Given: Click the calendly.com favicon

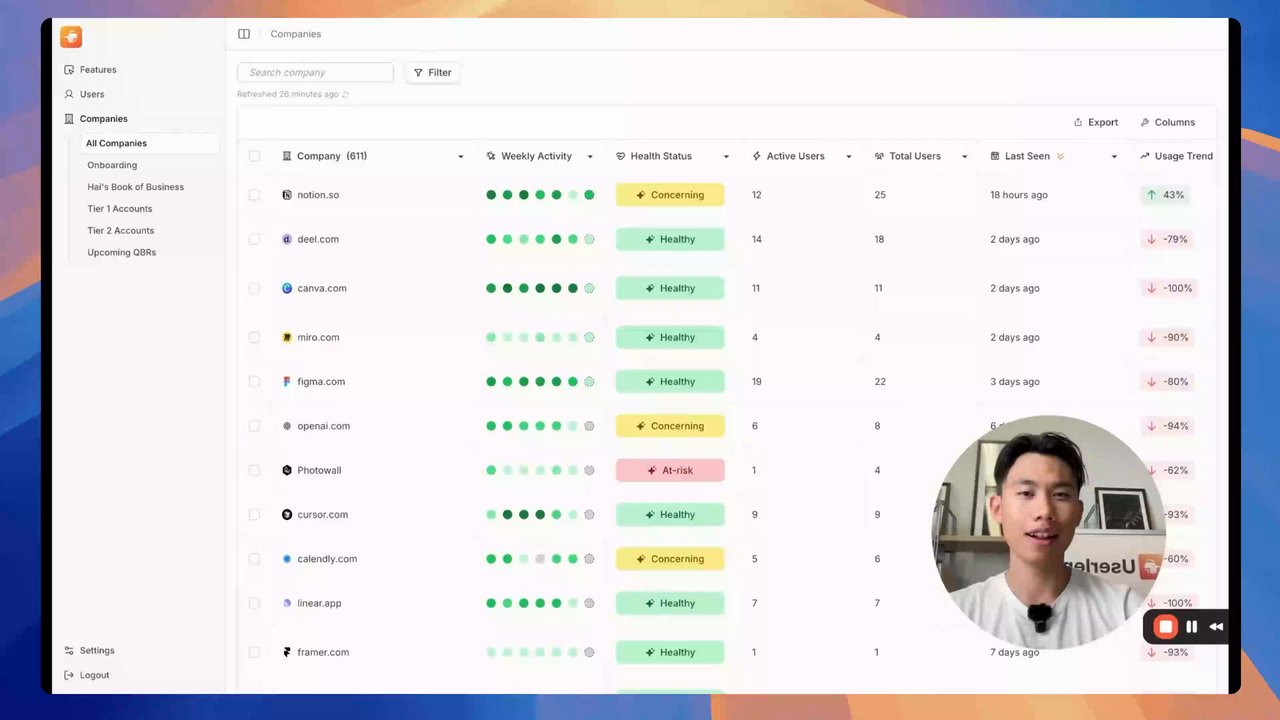Looking at the screenshot, I should tap(287, 559).
